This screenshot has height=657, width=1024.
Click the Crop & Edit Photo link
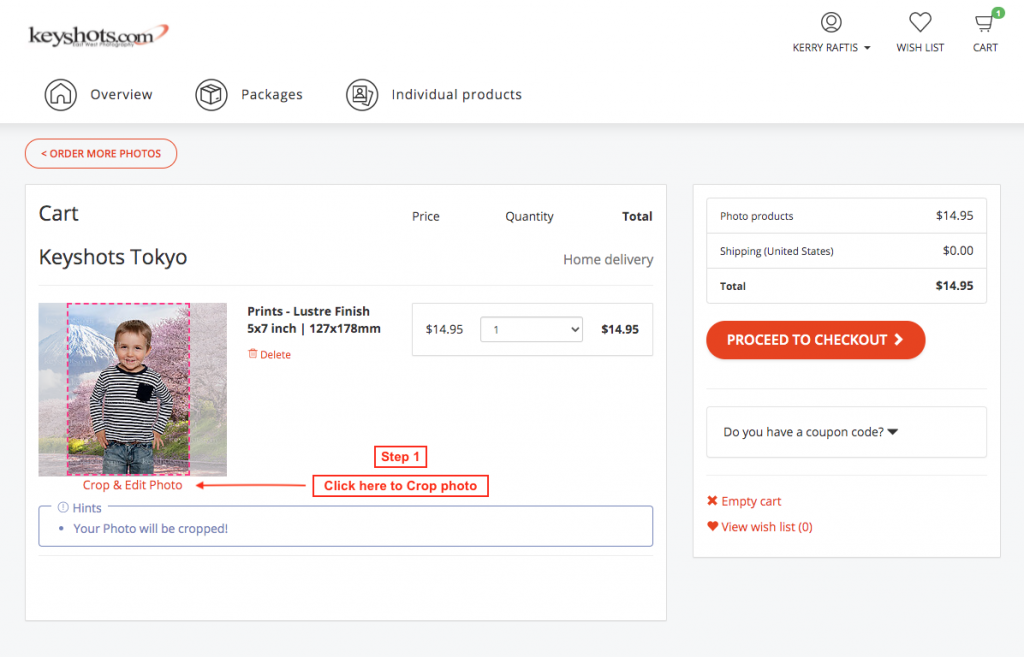[x=133, y=485]
